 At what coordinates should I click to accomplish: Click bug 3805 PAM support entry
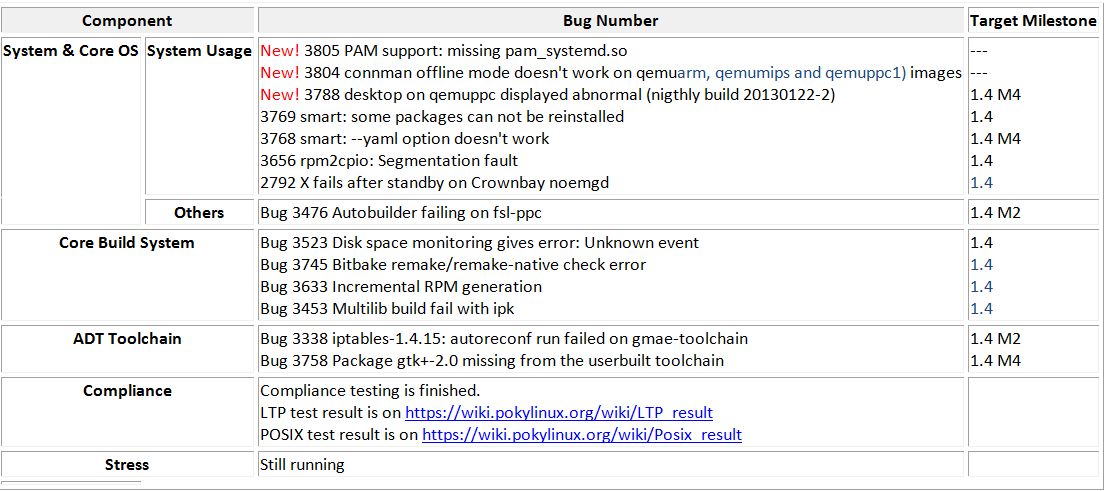click(x=465, y=50)
